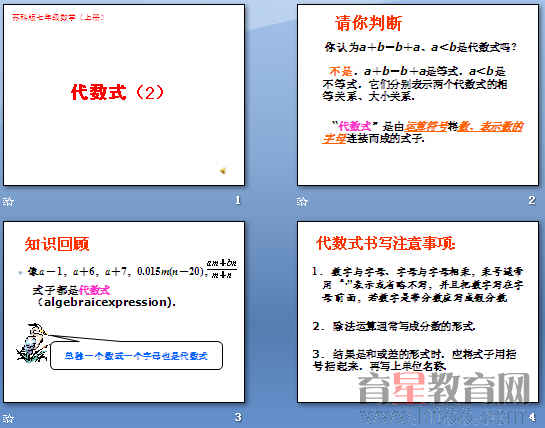The image size is (545, 428).
Task: Click the small speaker icon on slide 1
Action: click(223, 170)
